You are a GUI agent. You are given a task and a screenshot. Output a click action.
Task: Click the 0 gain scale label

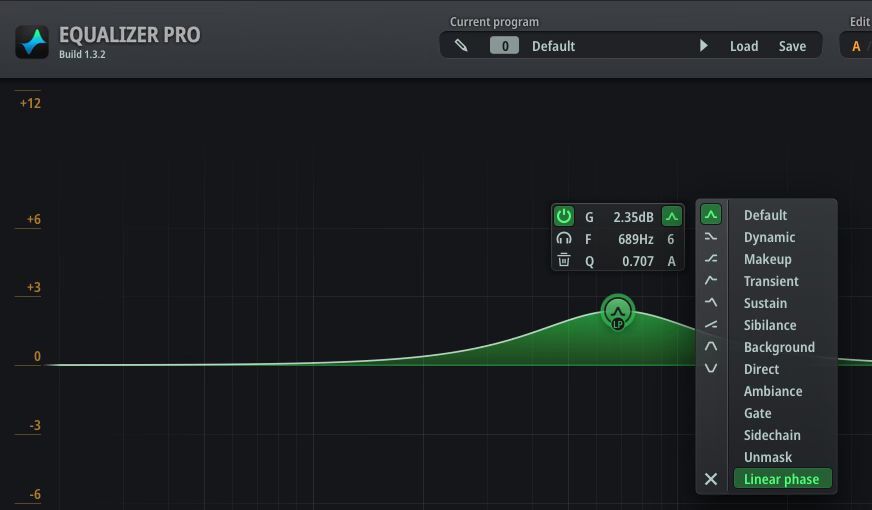pyautogui.click(x=37, y=356)
